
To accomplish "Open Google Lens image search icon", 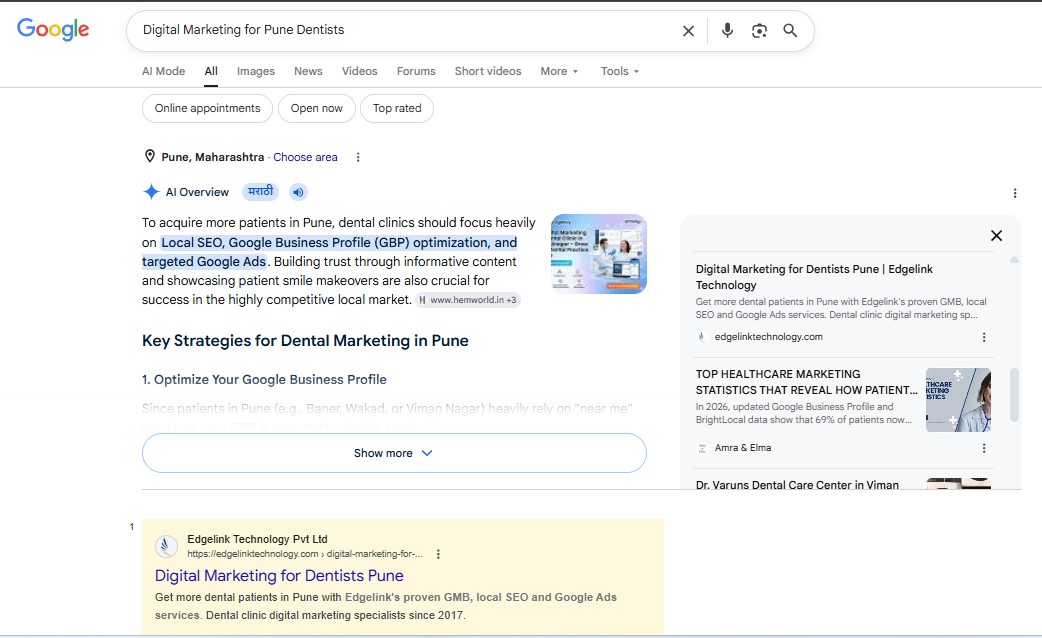I will pos(759,31).
